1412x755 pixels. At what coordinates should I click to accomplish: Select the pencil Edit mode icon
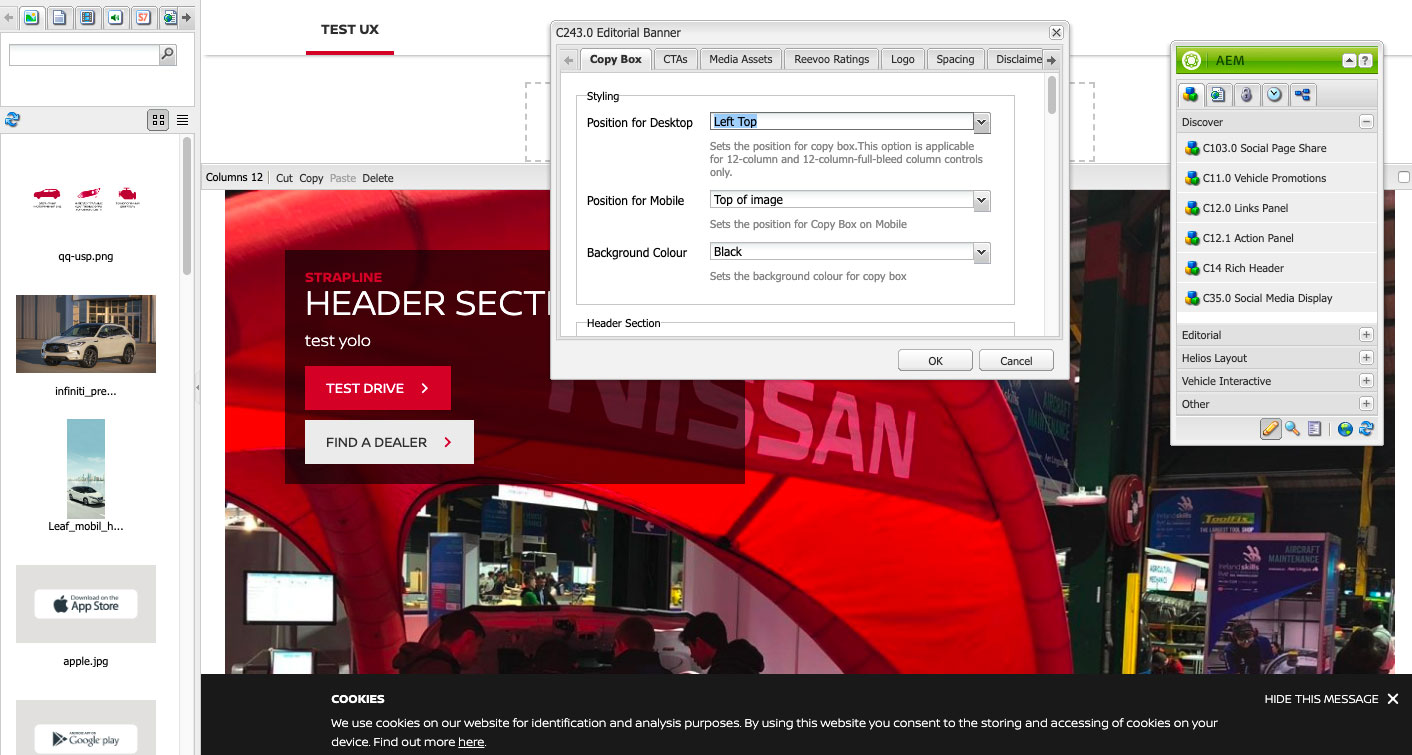coord(1270,429)
